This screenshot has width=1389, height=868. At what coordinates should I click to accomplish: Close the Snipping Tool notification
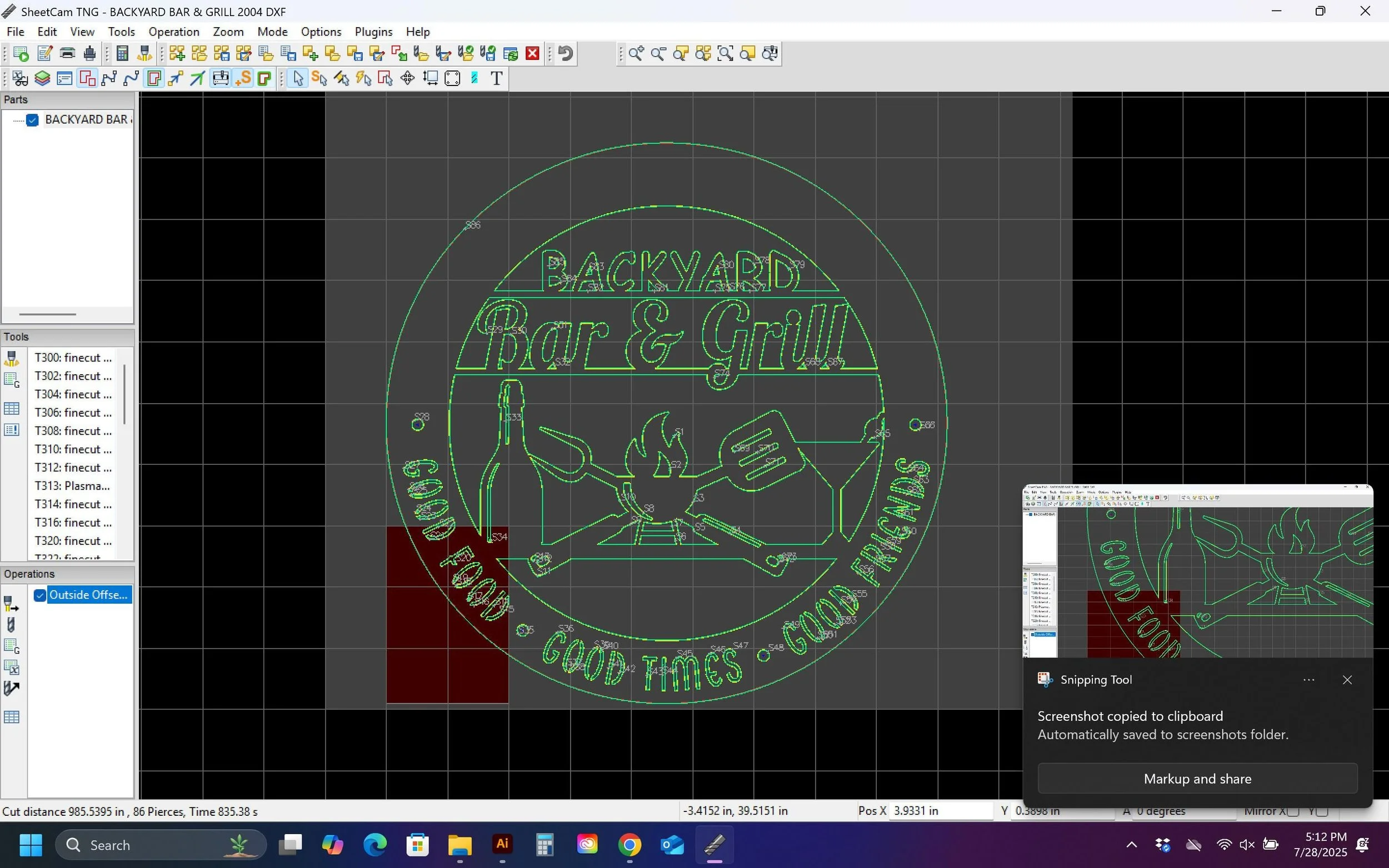click(1347, 680)
